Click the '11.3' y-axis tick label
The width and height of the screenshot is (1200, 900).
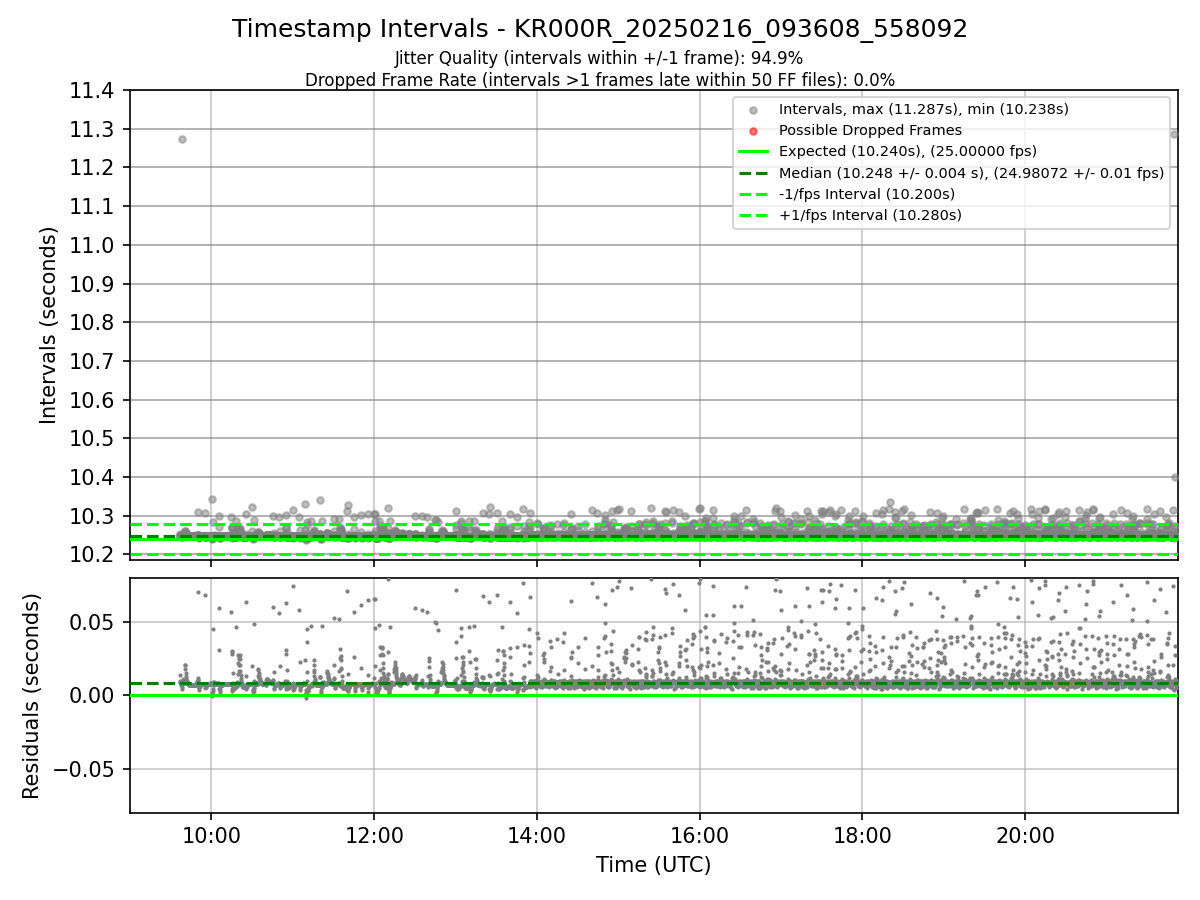click(x=94, y=130)
